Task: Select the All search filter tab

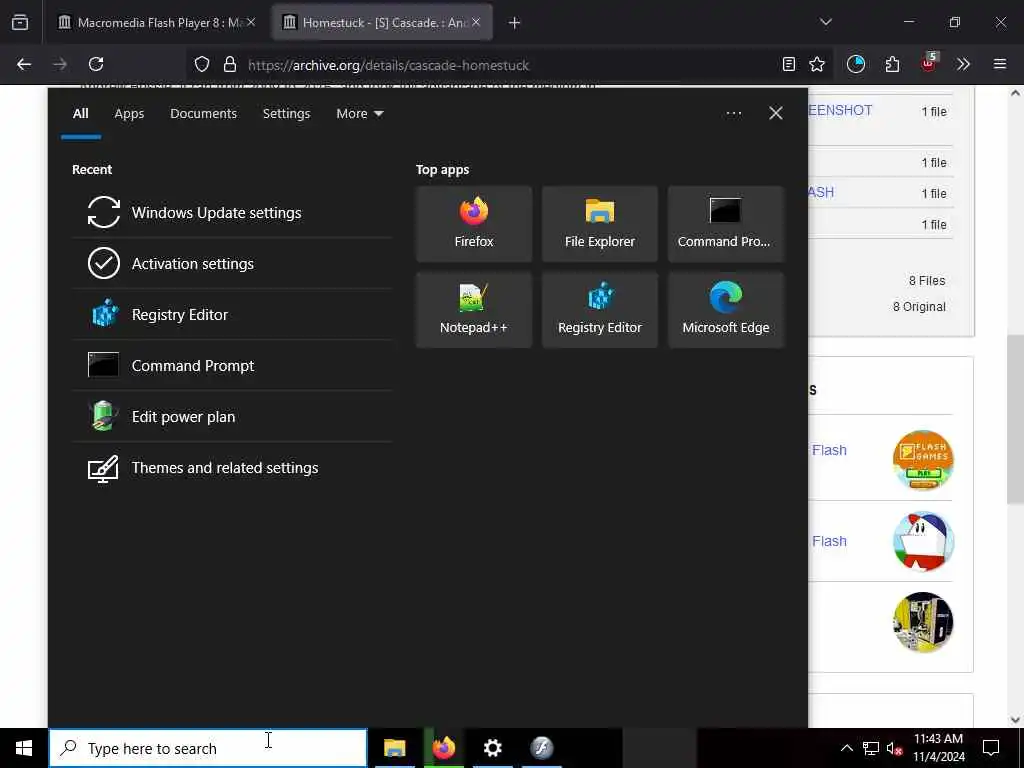Action: 80,114
